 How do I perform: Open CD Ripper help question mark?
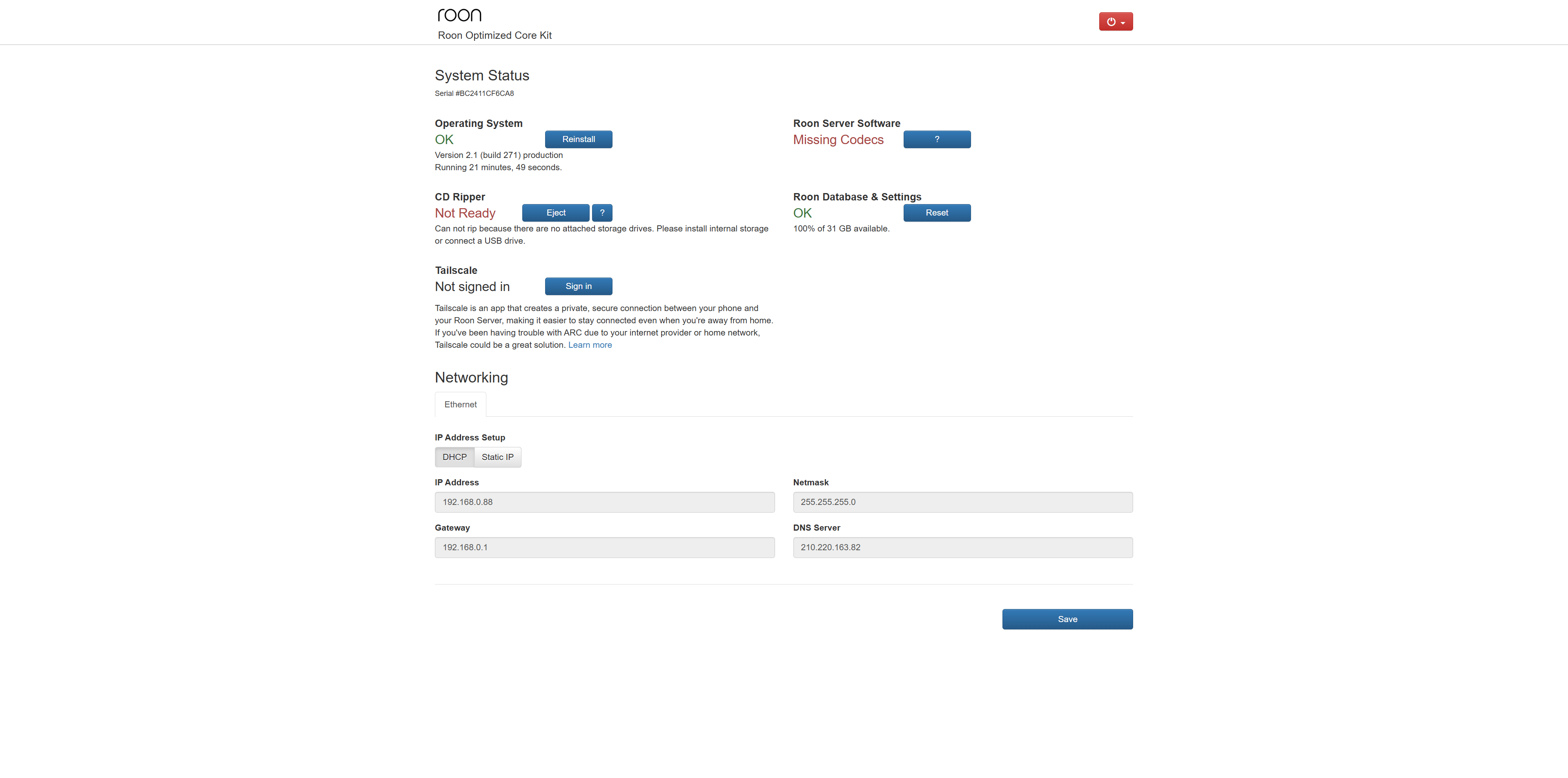(x=602, y=213)
